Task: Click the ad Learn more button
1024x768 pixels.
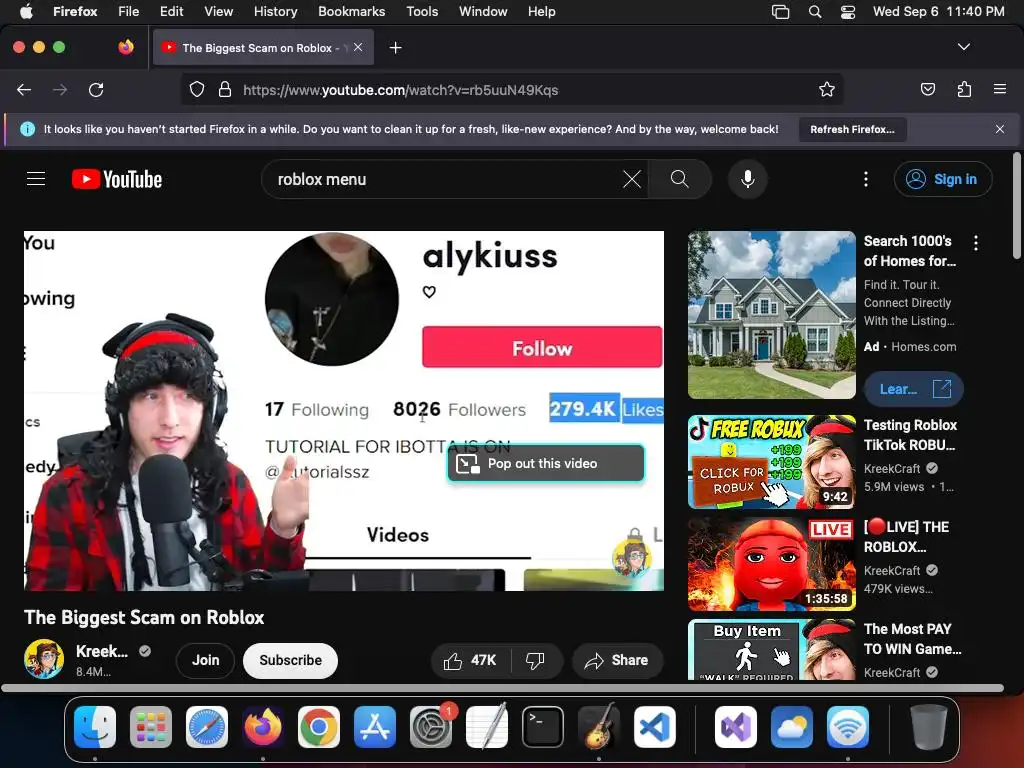Action: click(x=913, y=389)
